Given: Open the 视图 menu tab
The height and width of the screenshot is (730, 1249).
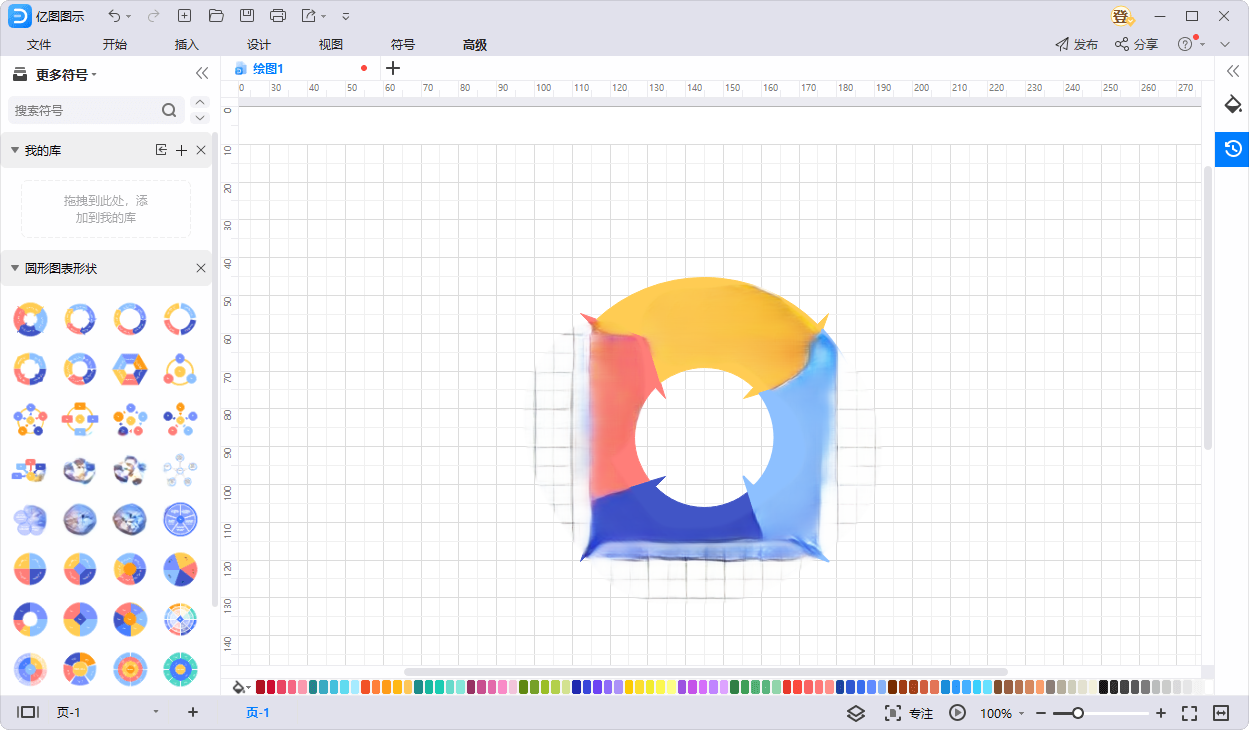Looking at the screenshot, I should pos(331,45).
